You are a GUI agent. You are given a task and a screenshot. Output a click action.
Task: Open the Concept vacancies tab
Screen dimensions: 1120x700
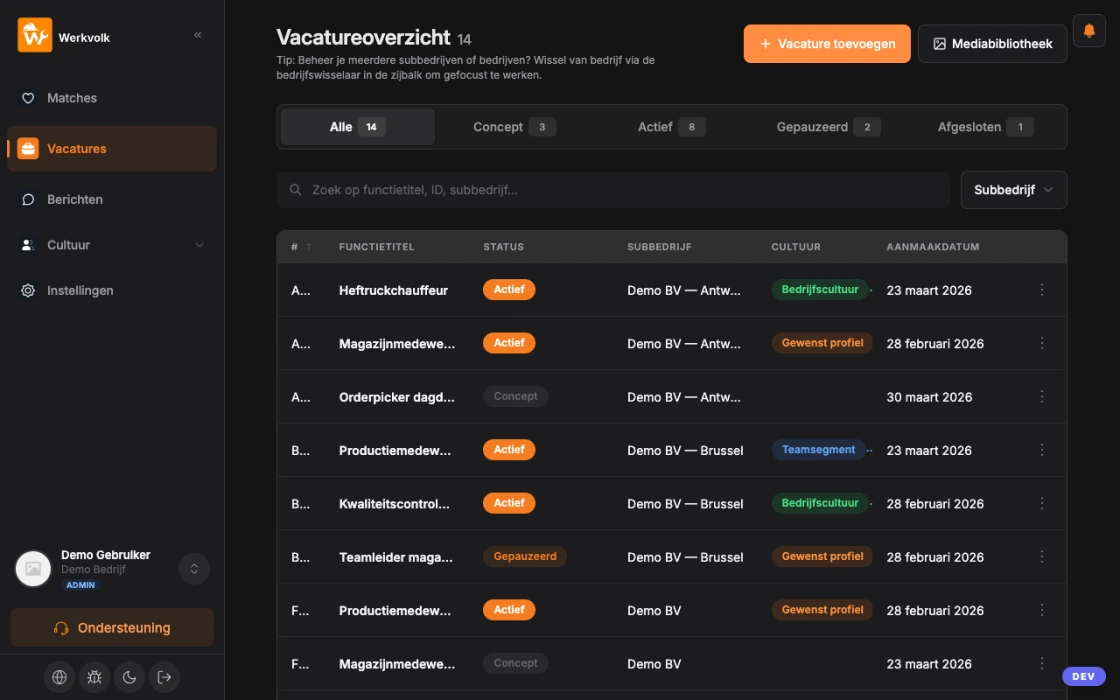point(512,126)
